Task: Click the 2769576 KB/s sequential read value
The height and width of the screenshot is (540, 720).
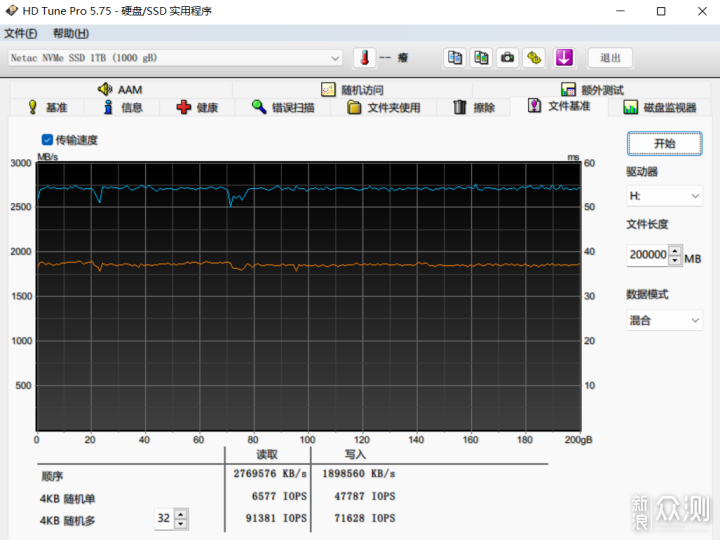Action: pyautogui.click(x=270, y=473)
